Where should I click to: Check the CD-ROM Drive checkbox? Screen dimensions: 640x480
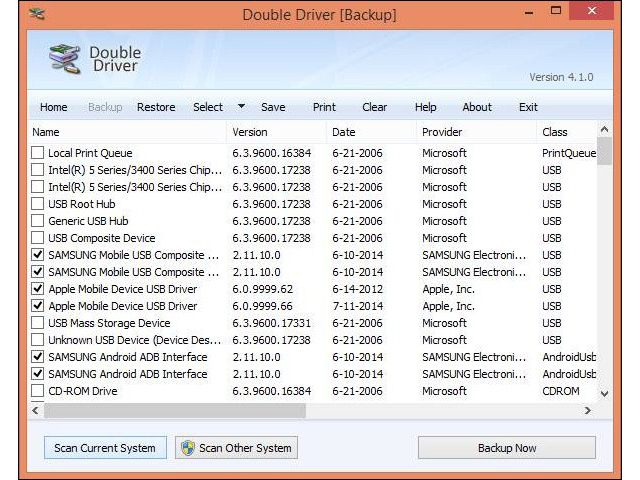click(x=38, y=391)
